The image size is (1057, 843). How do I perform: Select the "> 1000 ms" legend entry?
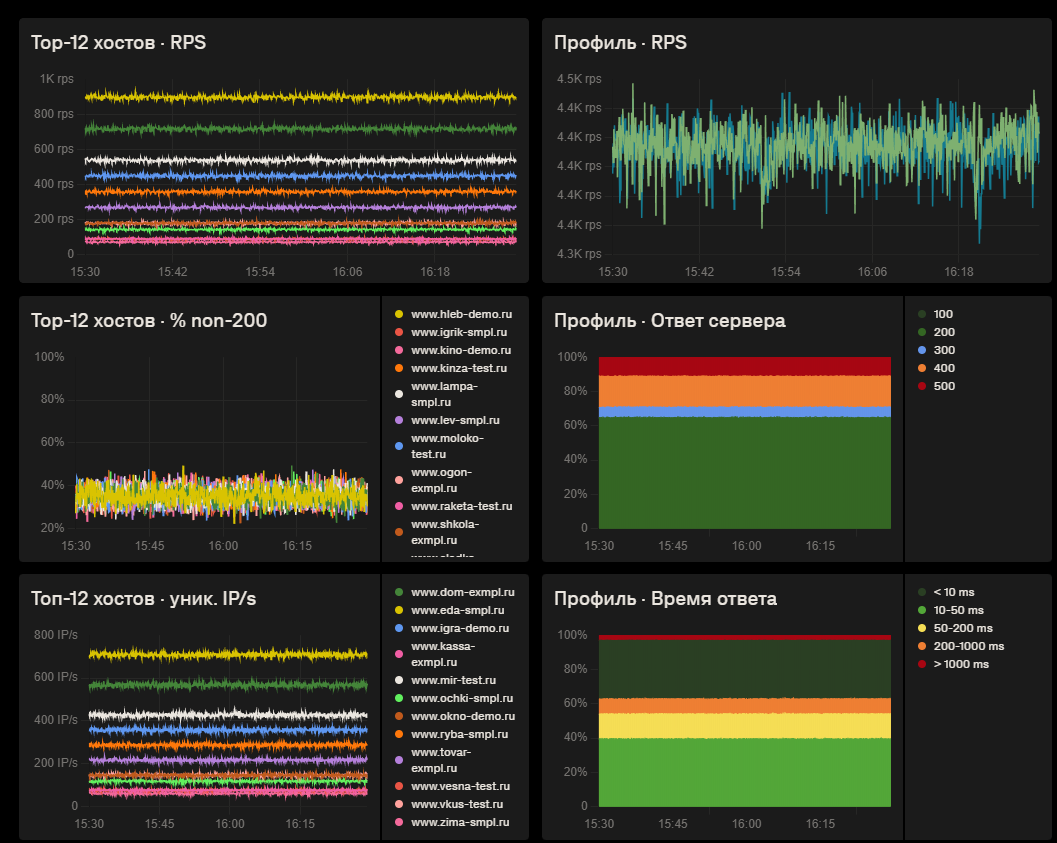point(961,664)
